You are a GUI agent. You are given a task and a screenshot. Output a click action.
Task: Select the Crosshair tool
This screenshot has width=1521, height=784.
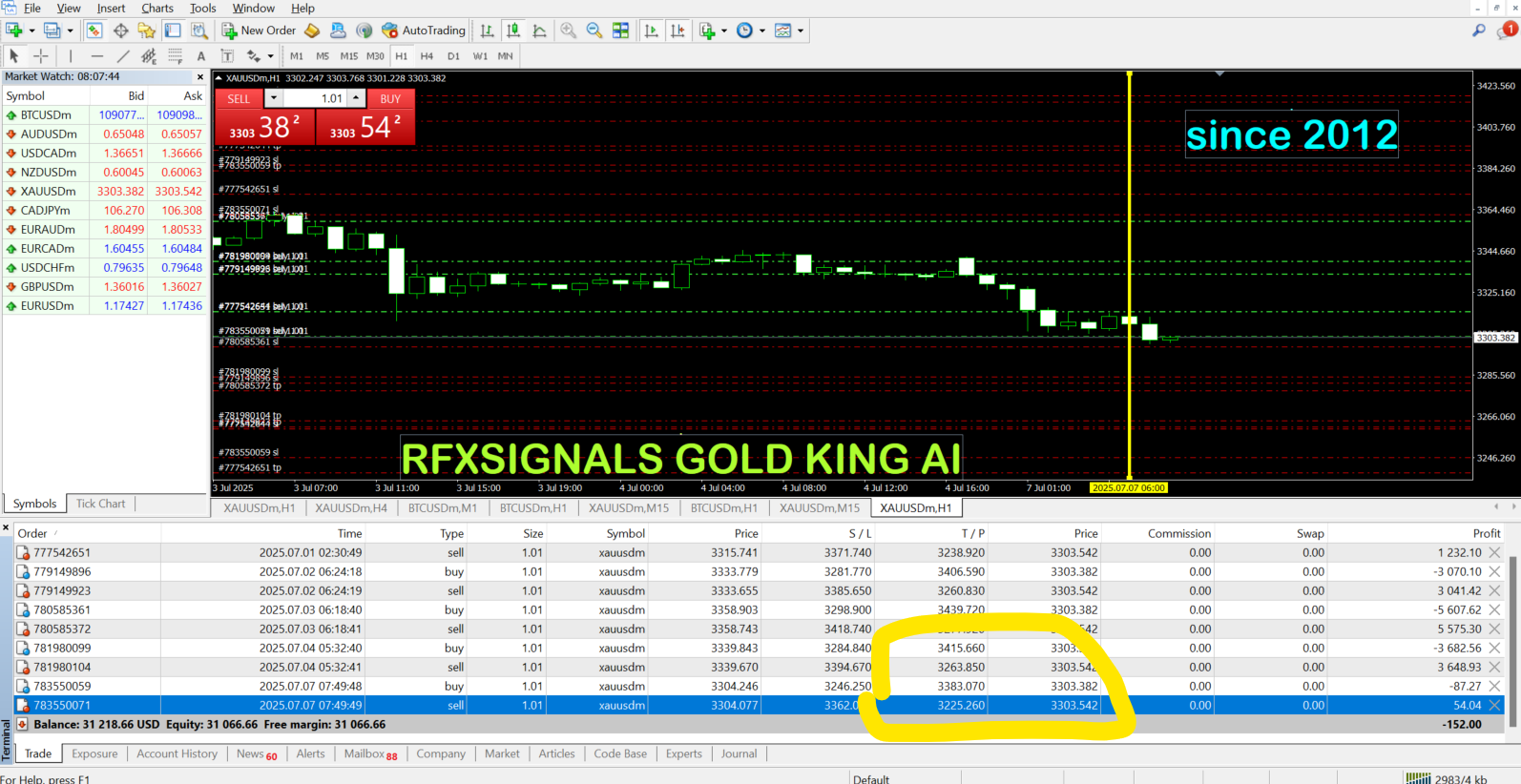[x=41, y=56]
